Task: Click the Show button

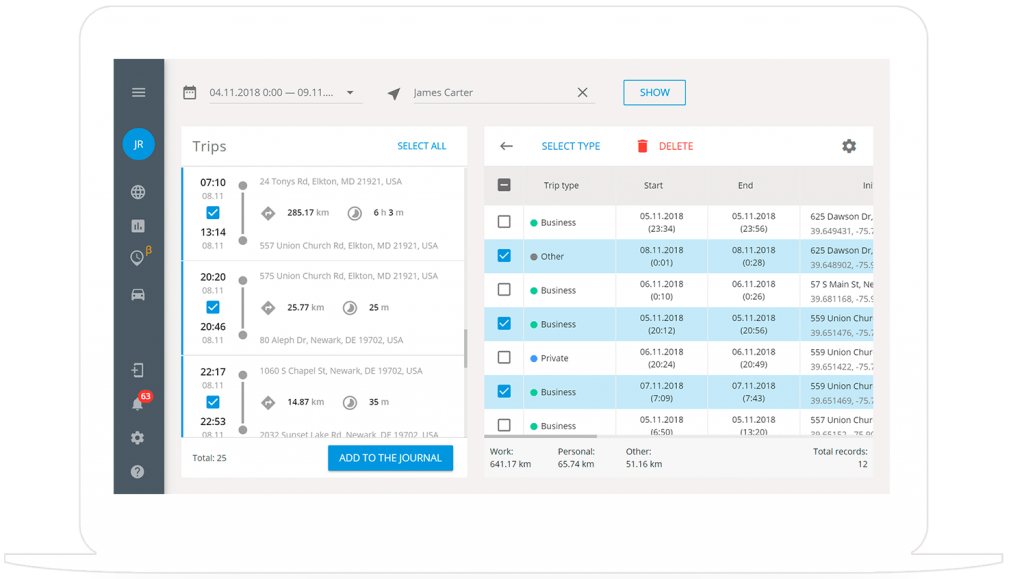Action: [x=654, y=92]
